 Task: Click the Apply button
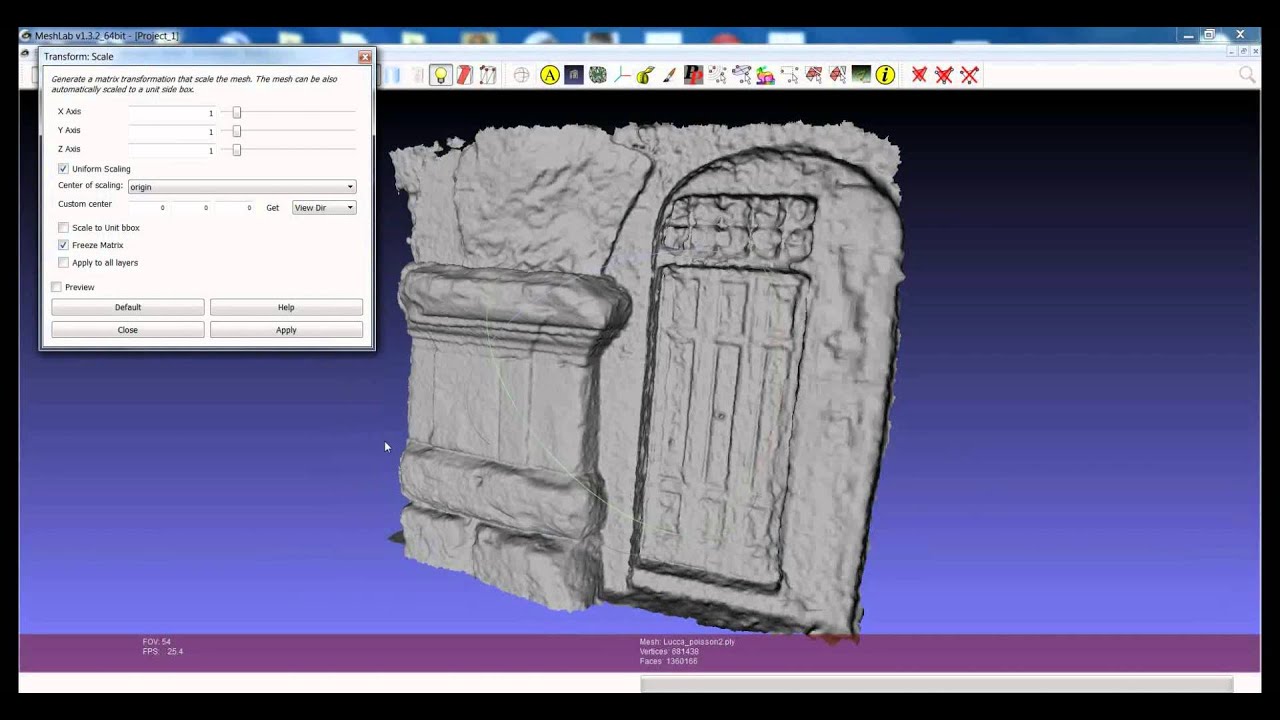click(x=286, y=330)
